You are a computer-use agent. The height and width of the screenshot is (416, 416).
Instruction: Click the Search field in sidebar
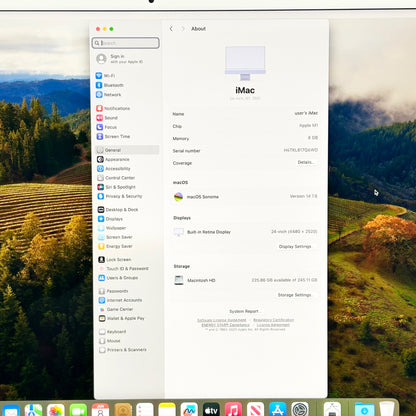(126, 43)
